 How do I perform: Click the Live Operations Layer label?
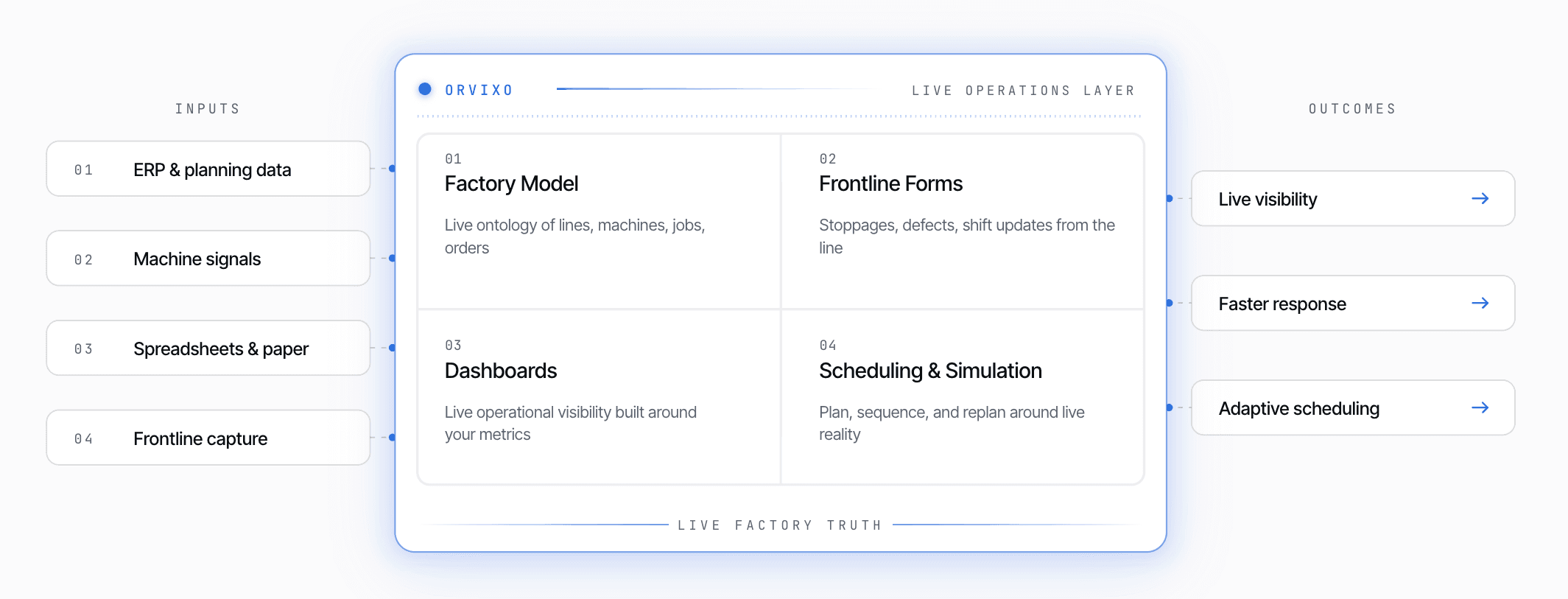1023,91
